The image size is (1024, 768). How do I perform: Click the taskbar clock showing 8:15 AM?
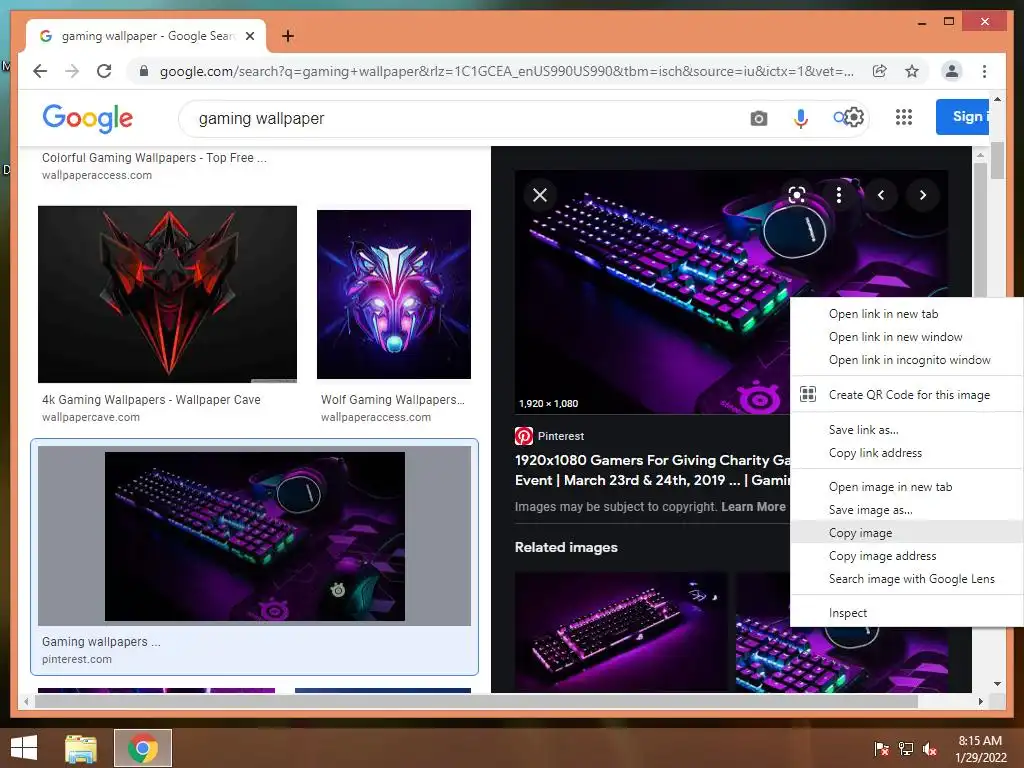pos(980,749)
